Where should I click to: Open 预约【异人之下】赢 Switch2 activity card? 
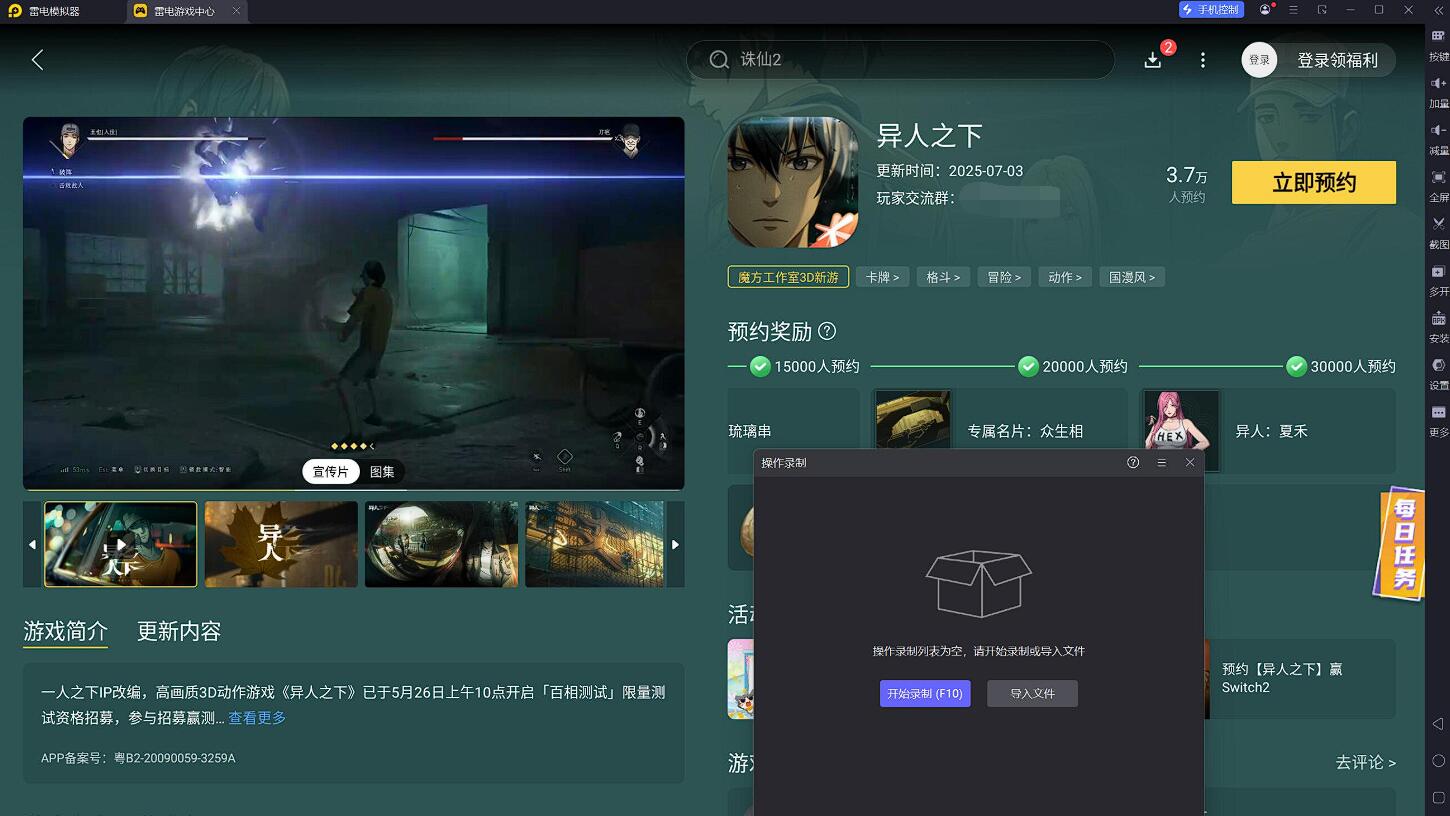point(1300,679)
